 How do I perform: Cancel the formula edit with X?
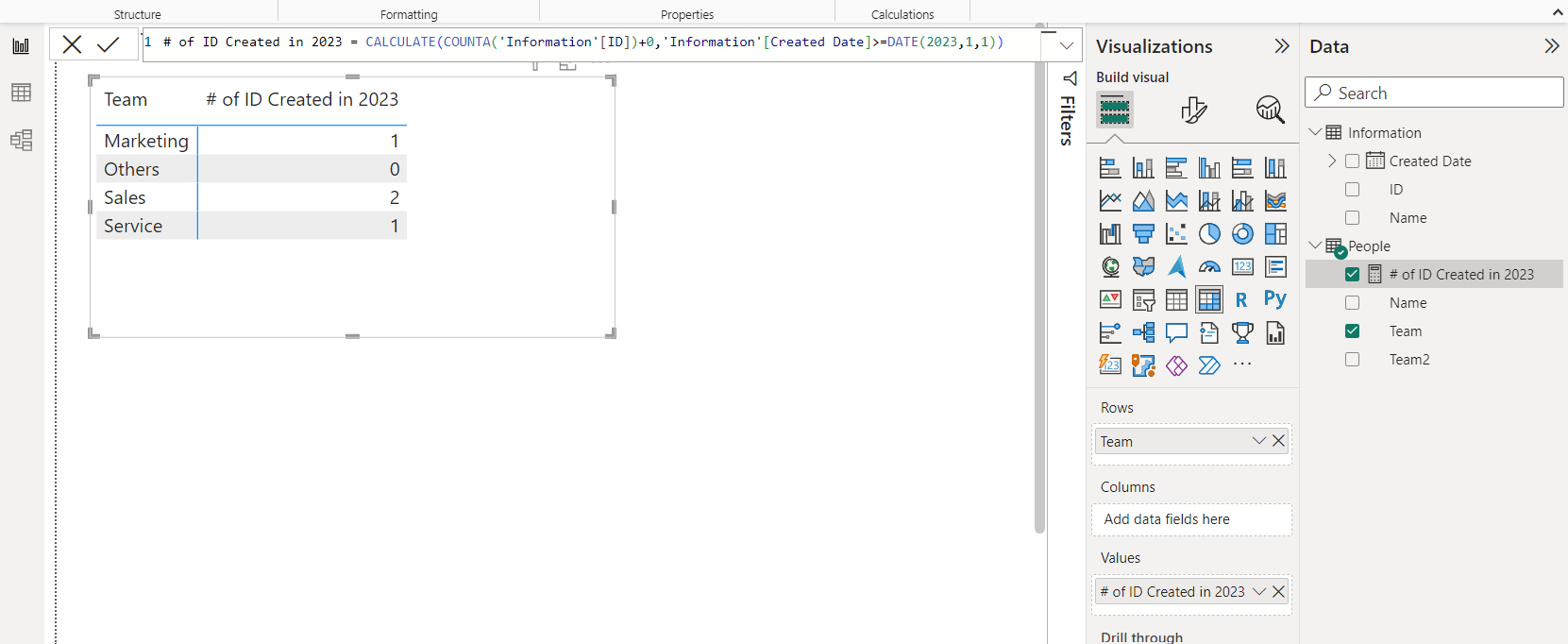pyautogui.click(x=72, y=43)
